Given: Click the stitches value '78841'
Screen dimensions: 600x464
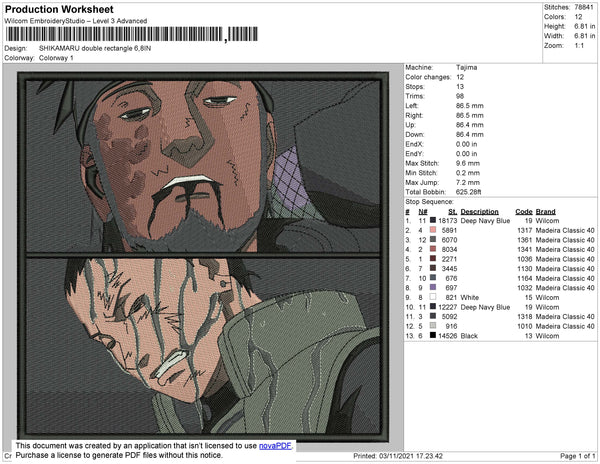Looking at the screenshot, I should click(584, 7).
